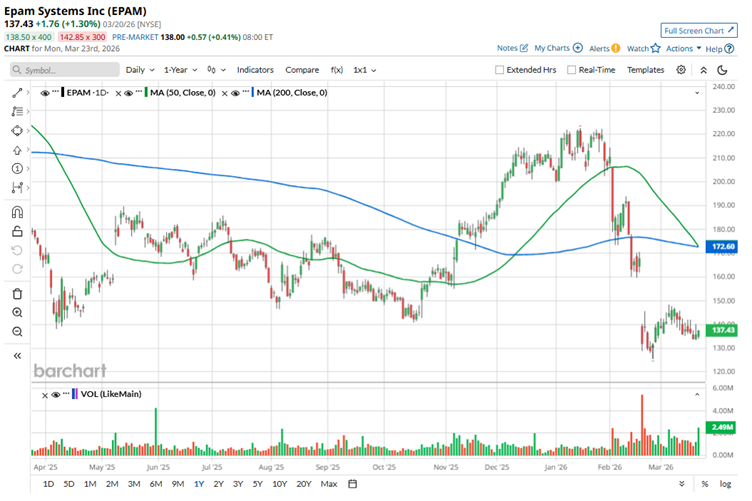Zoom in on the chart
This screenshot has width=752, height=501.
[x=17, y=313]
